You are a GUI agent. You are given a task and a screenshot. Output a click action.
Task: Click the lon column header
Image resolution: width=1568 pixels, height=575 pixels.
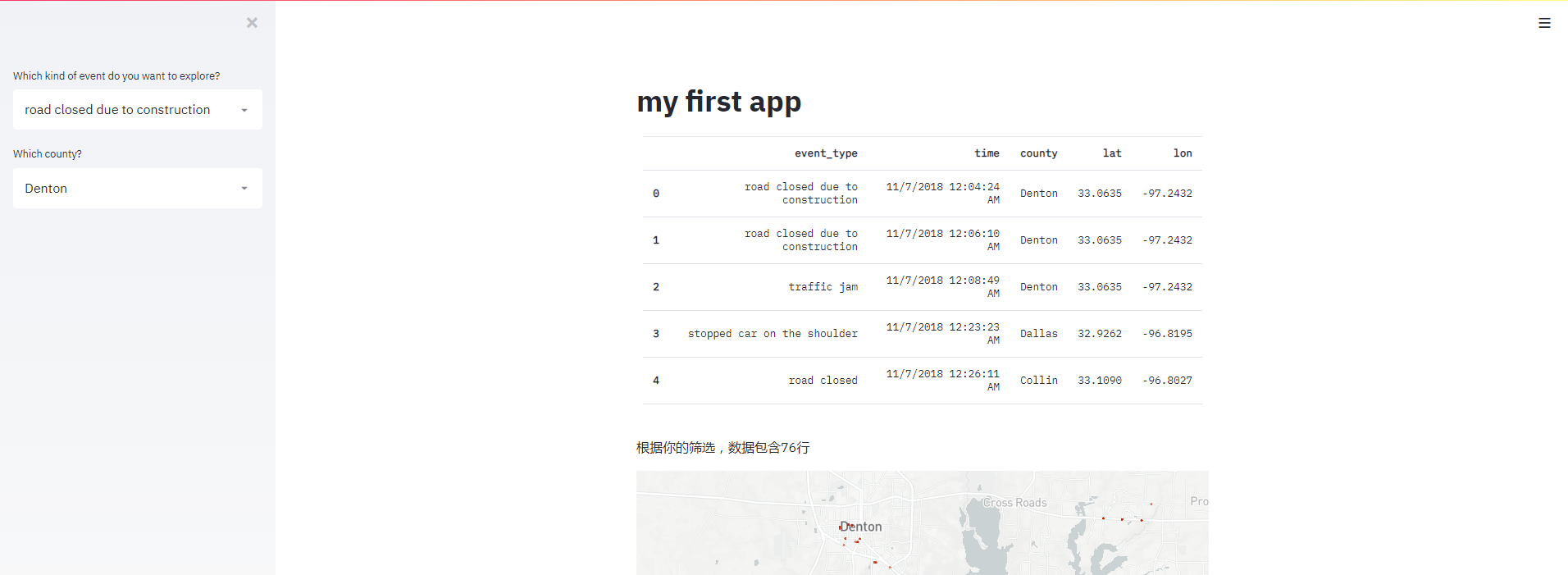(1183, 153)
